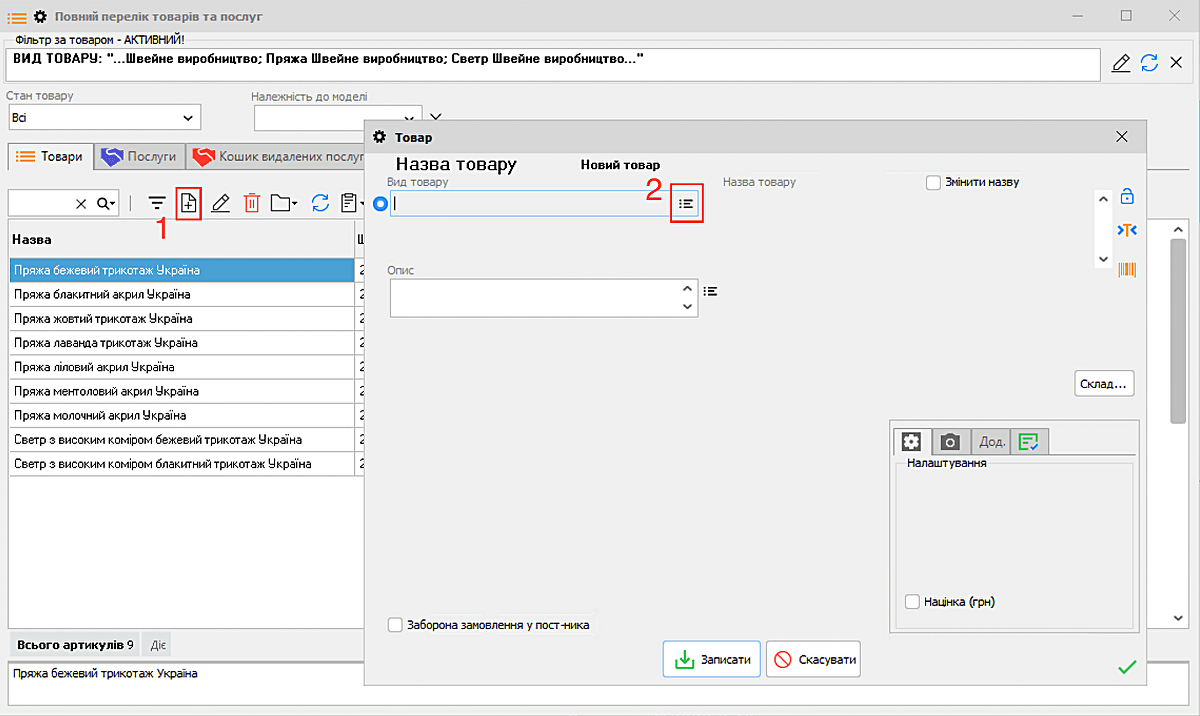
Task: Click the blue padlock icon
Action: pos(1127,196)
